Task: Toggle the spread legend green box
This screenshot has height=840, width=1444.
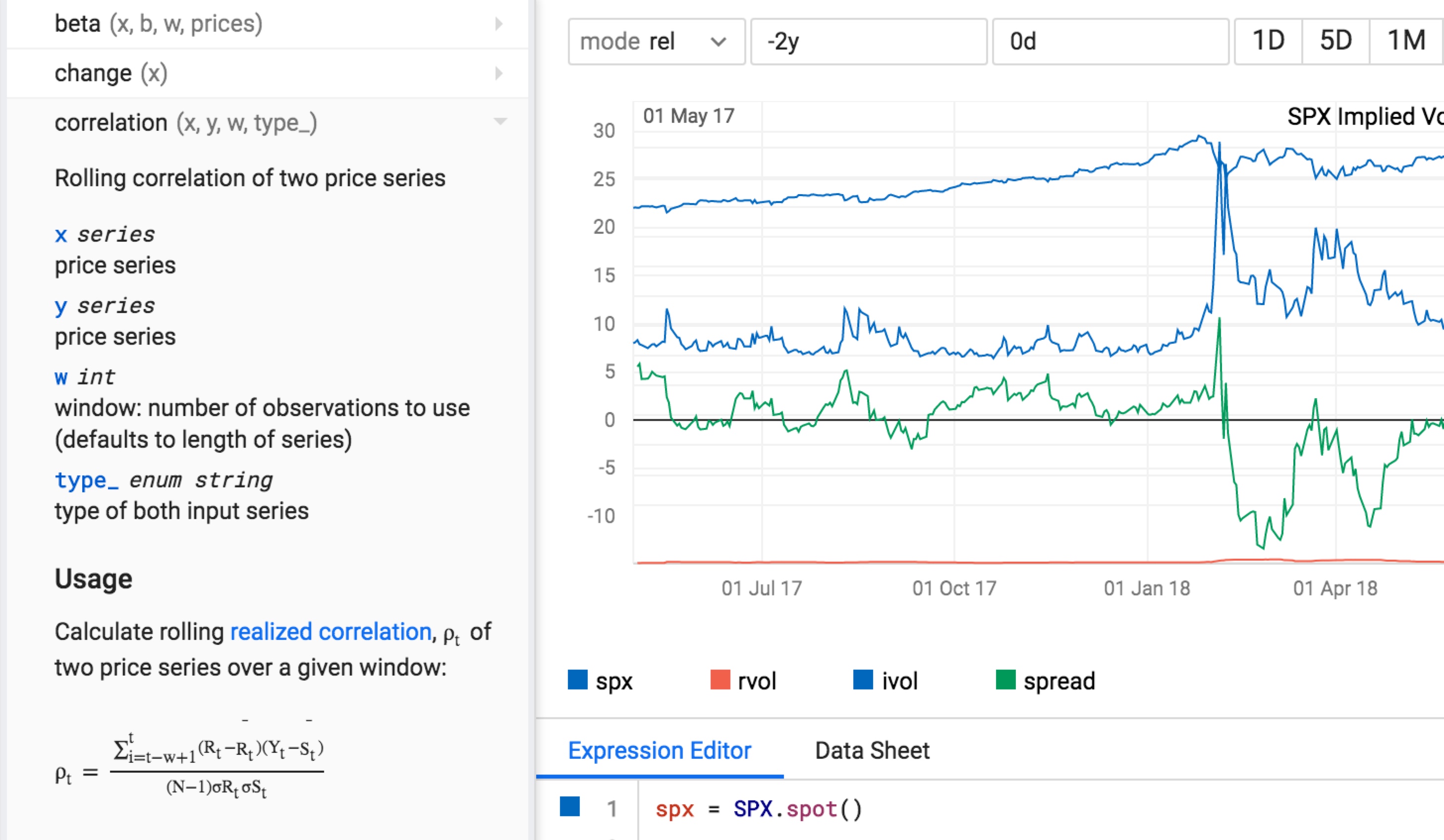Action: pos(1005,680)
